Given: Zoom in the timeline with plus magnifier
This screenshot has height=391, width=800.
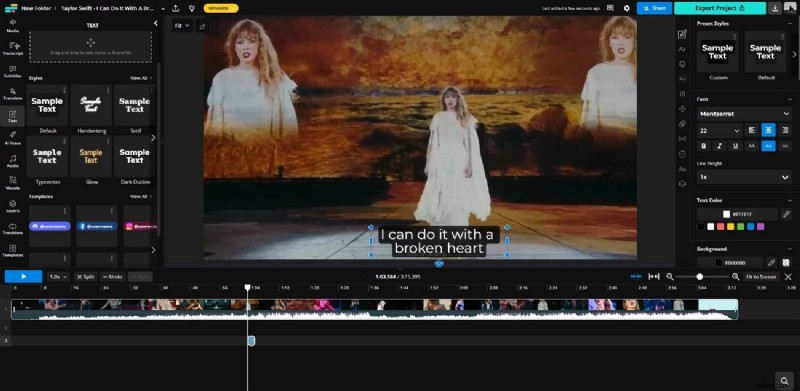Looking at the screenshot, I should point(735,276).
